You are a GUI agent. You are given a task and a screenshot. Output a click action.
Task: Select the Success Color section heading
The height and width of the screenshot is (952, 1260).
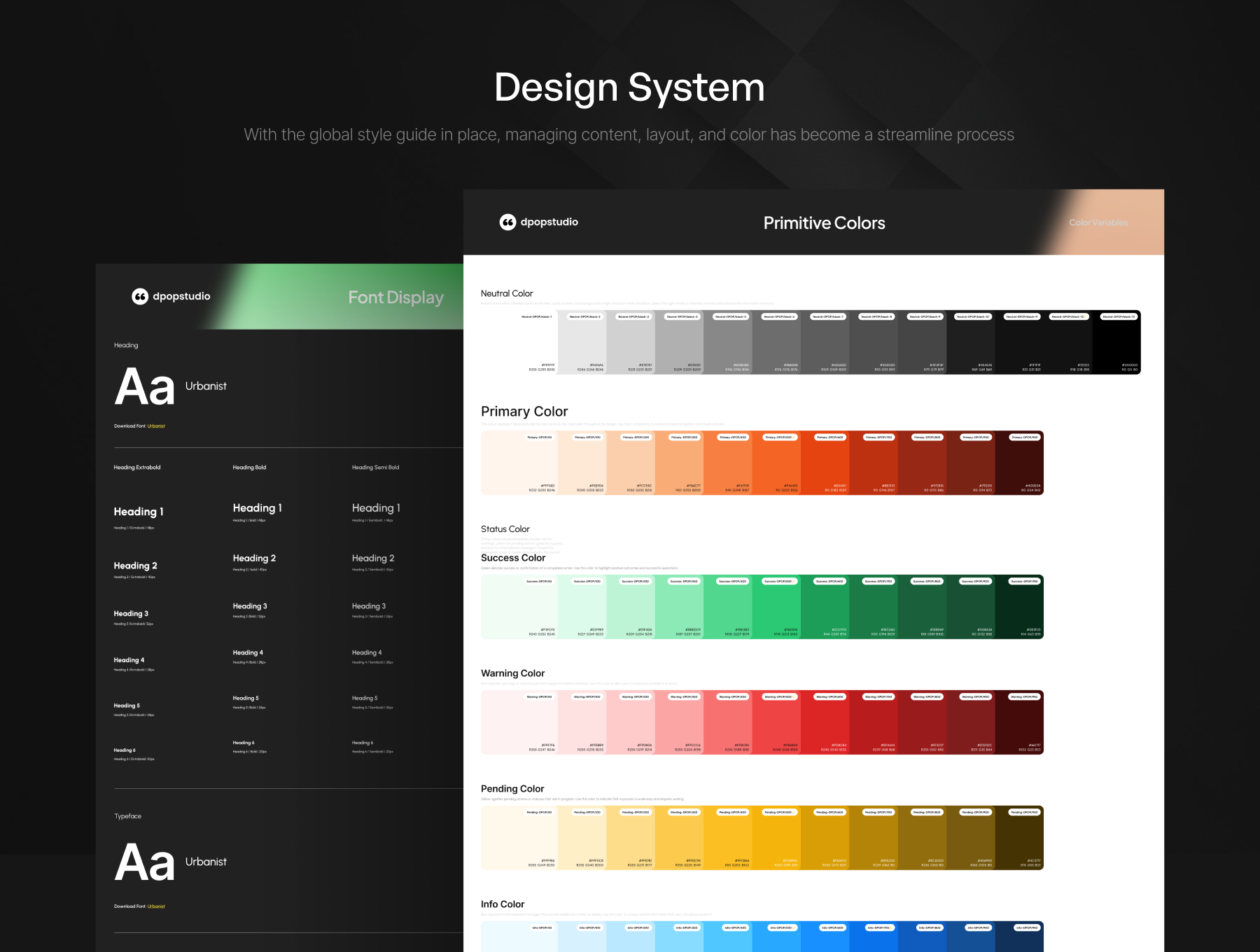pyautogui.click(x=513, y=558)
